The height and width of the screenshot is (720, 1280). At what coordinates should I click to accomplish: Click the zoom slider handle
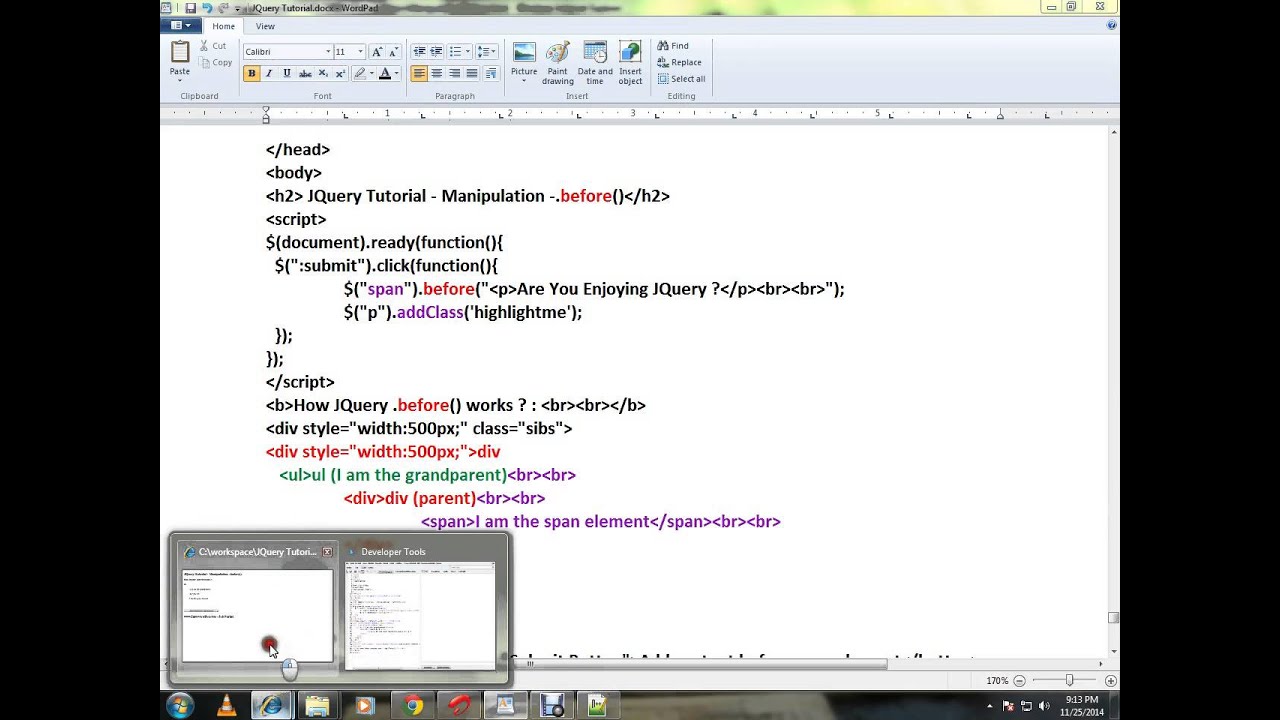pos(1068,680)
